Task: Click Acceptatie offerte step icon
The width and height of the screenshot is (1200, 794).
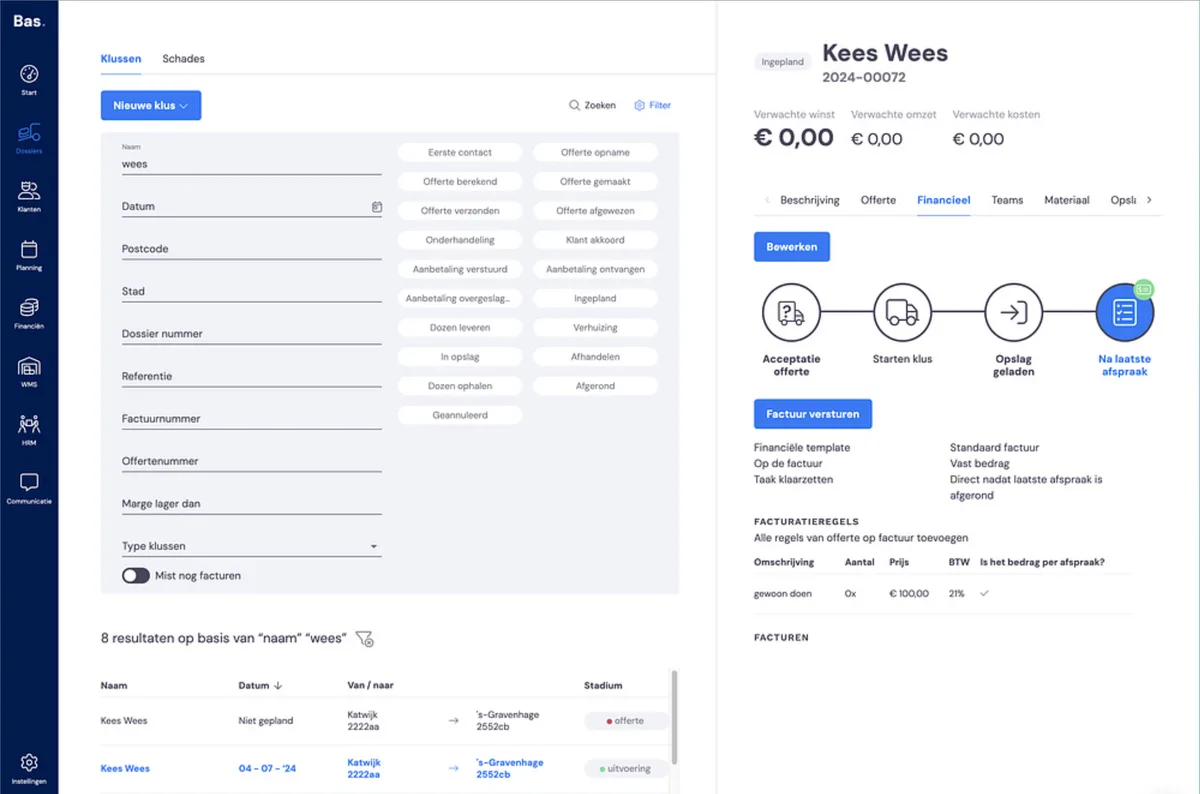Action: click(791, 313)
